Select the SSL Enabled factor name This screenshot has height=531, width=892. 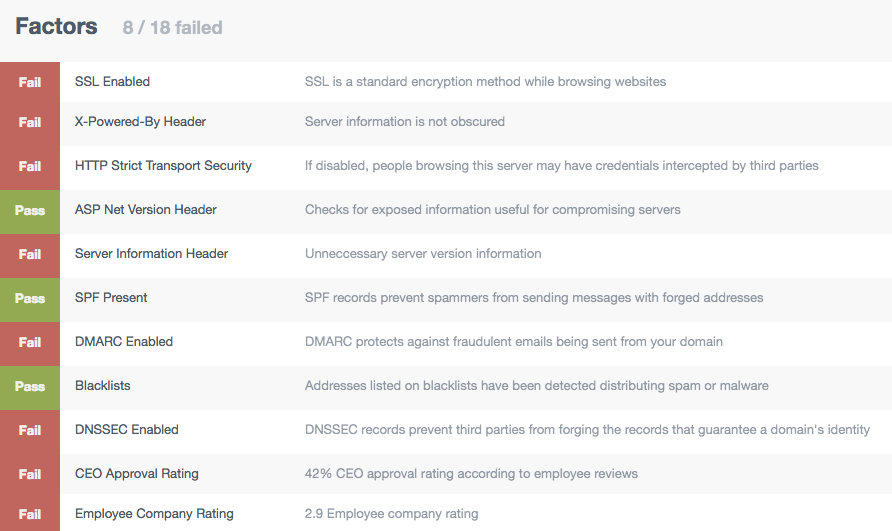click(112, 81)
